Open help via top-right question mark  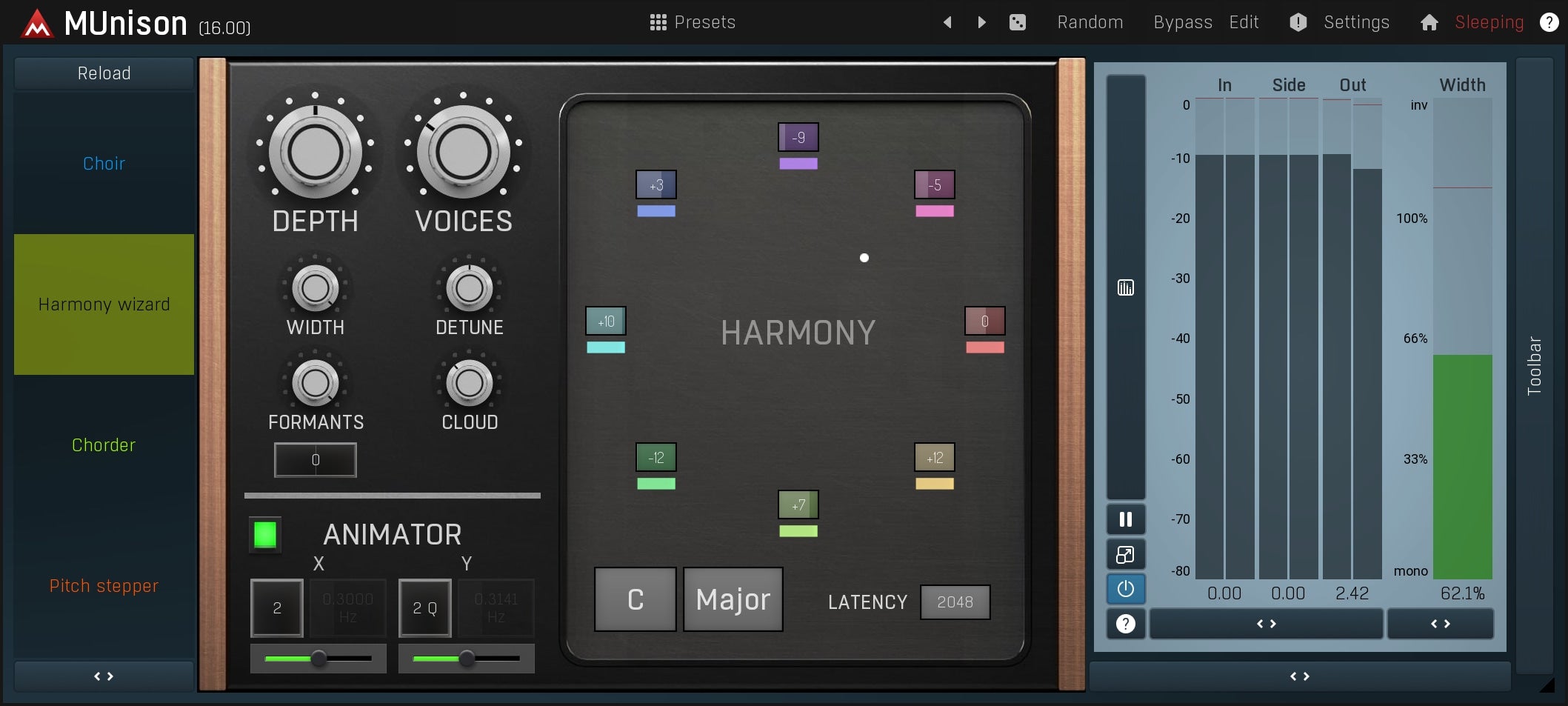click(1549, 22)
